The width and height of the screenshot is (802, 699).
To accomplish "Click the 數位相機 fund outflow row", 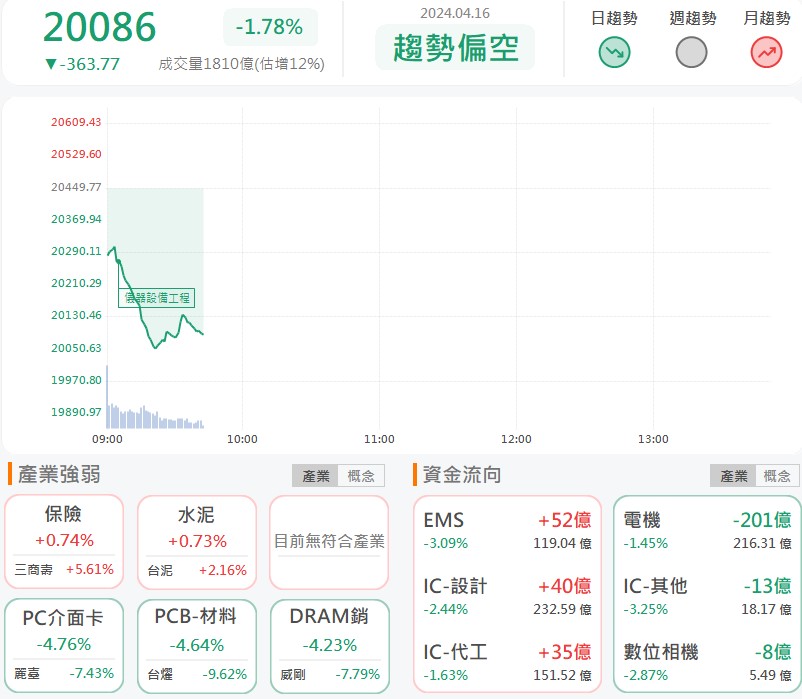I will click(707, 663).
